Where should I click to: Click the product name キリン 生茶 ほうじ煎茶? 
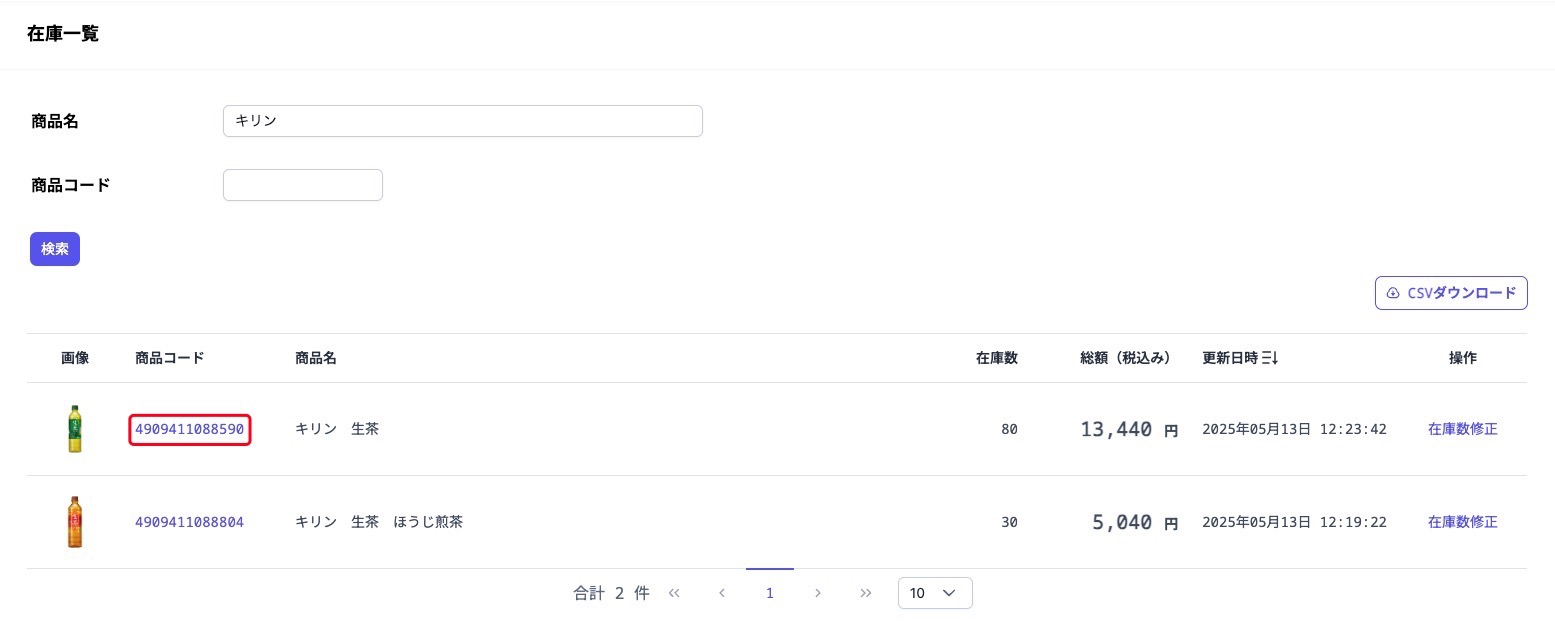(379, 522)
